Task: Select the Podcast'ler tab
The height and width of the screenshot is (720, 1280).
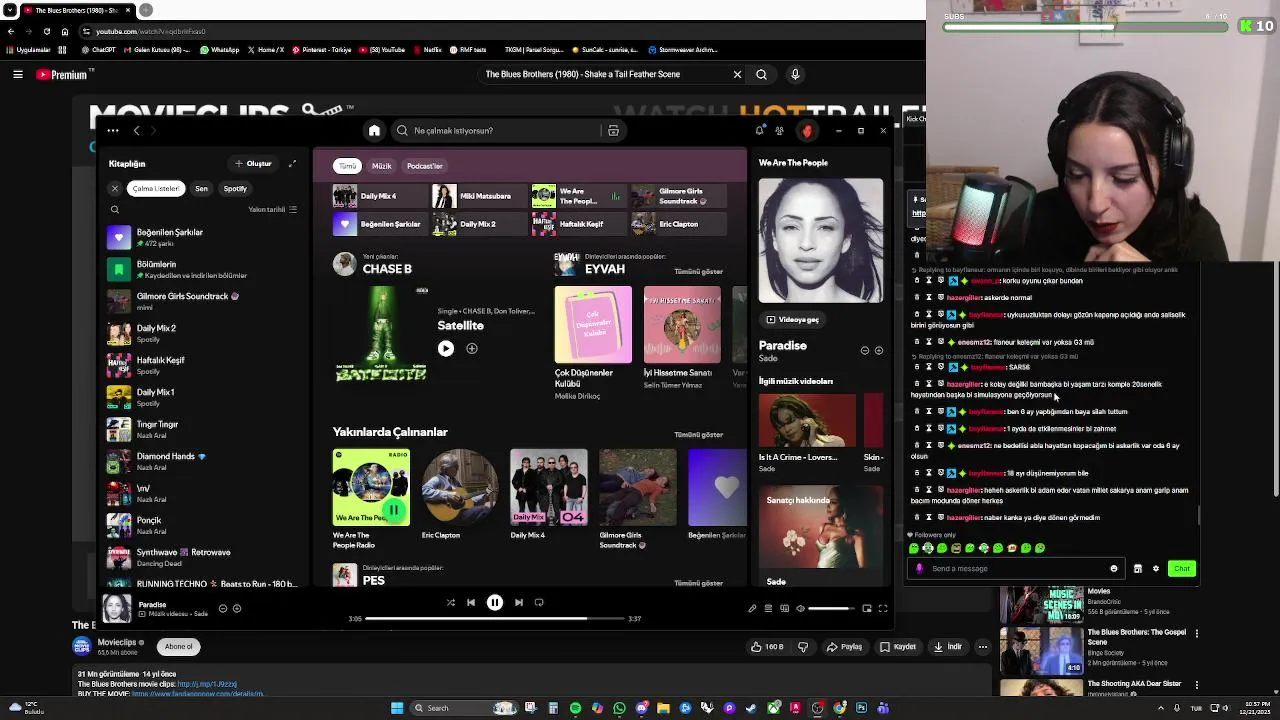Action: tap(424, 166)
